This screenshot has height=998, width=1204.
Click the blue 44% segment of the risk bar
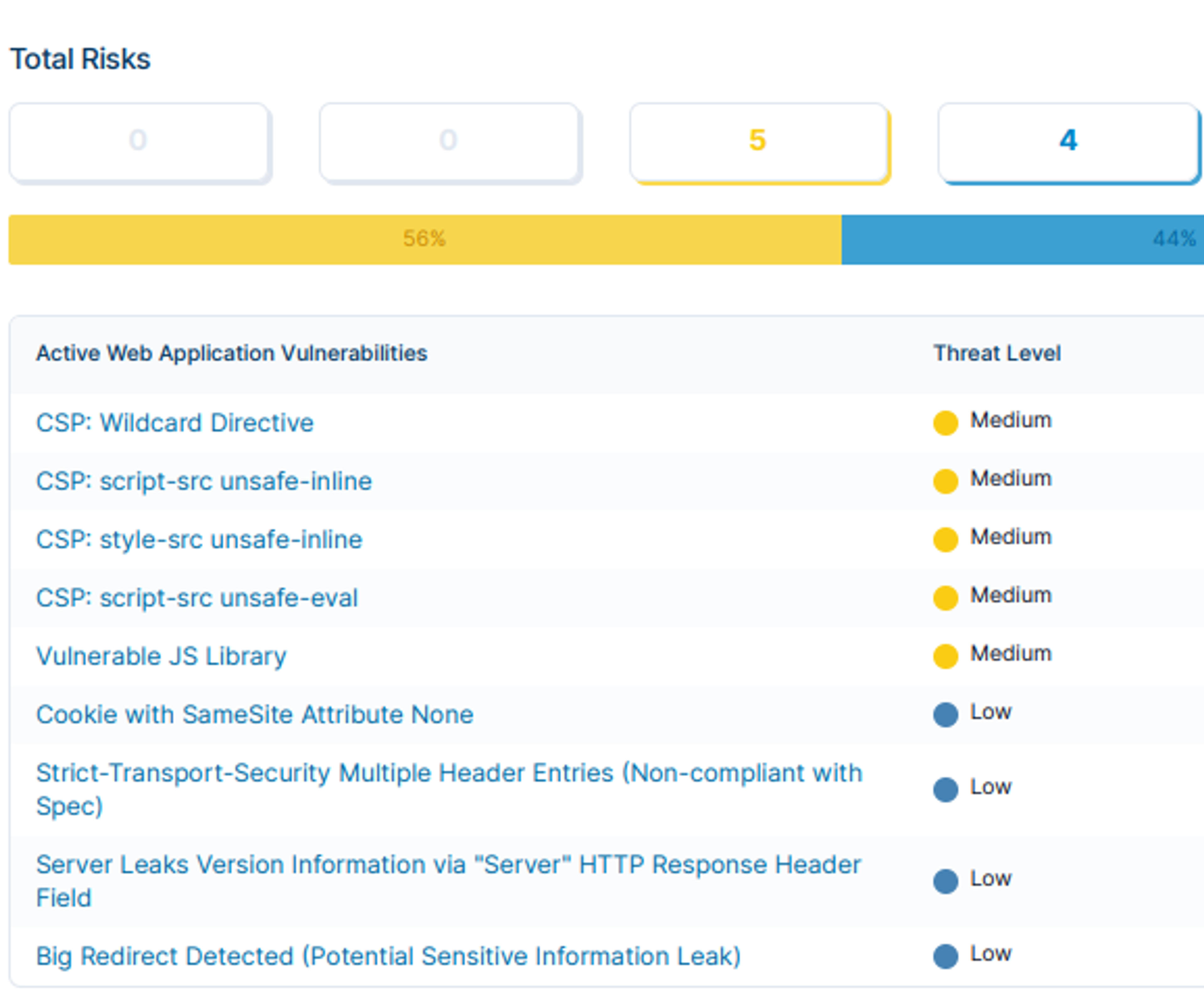coord(1023,240)
